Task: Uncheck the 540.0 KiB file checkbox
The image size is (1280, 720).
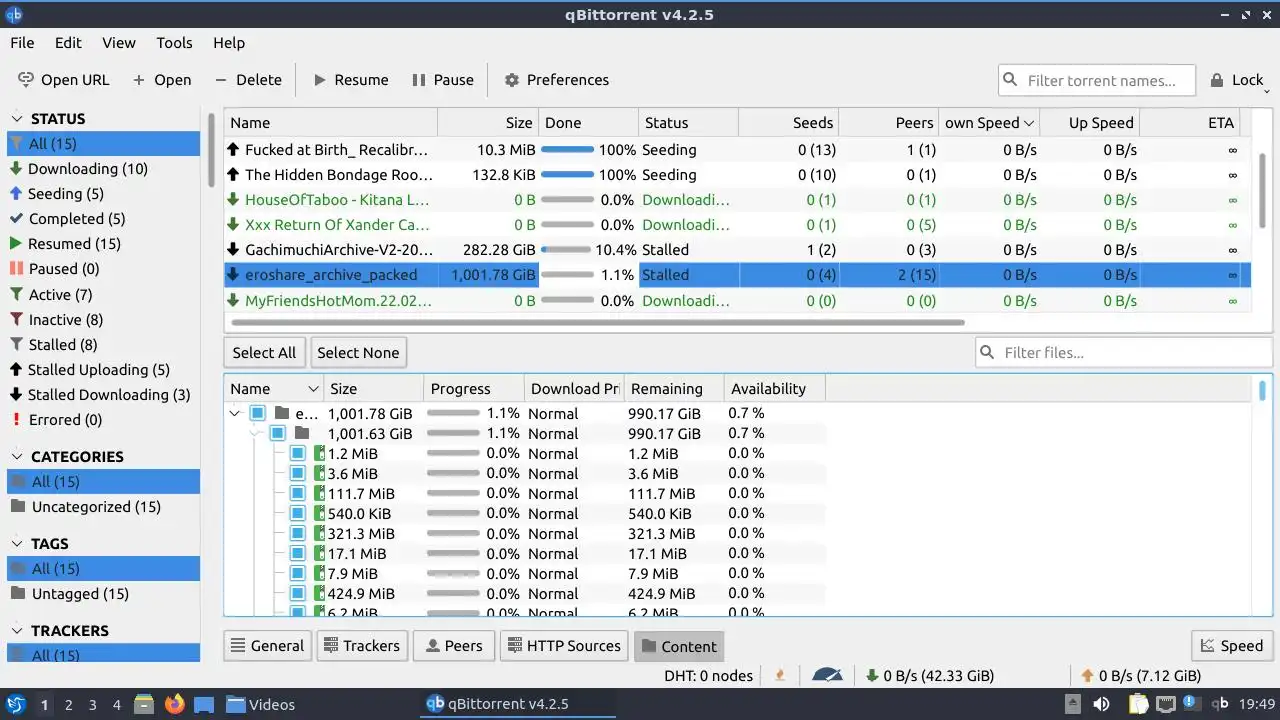Action: [297, 513]
